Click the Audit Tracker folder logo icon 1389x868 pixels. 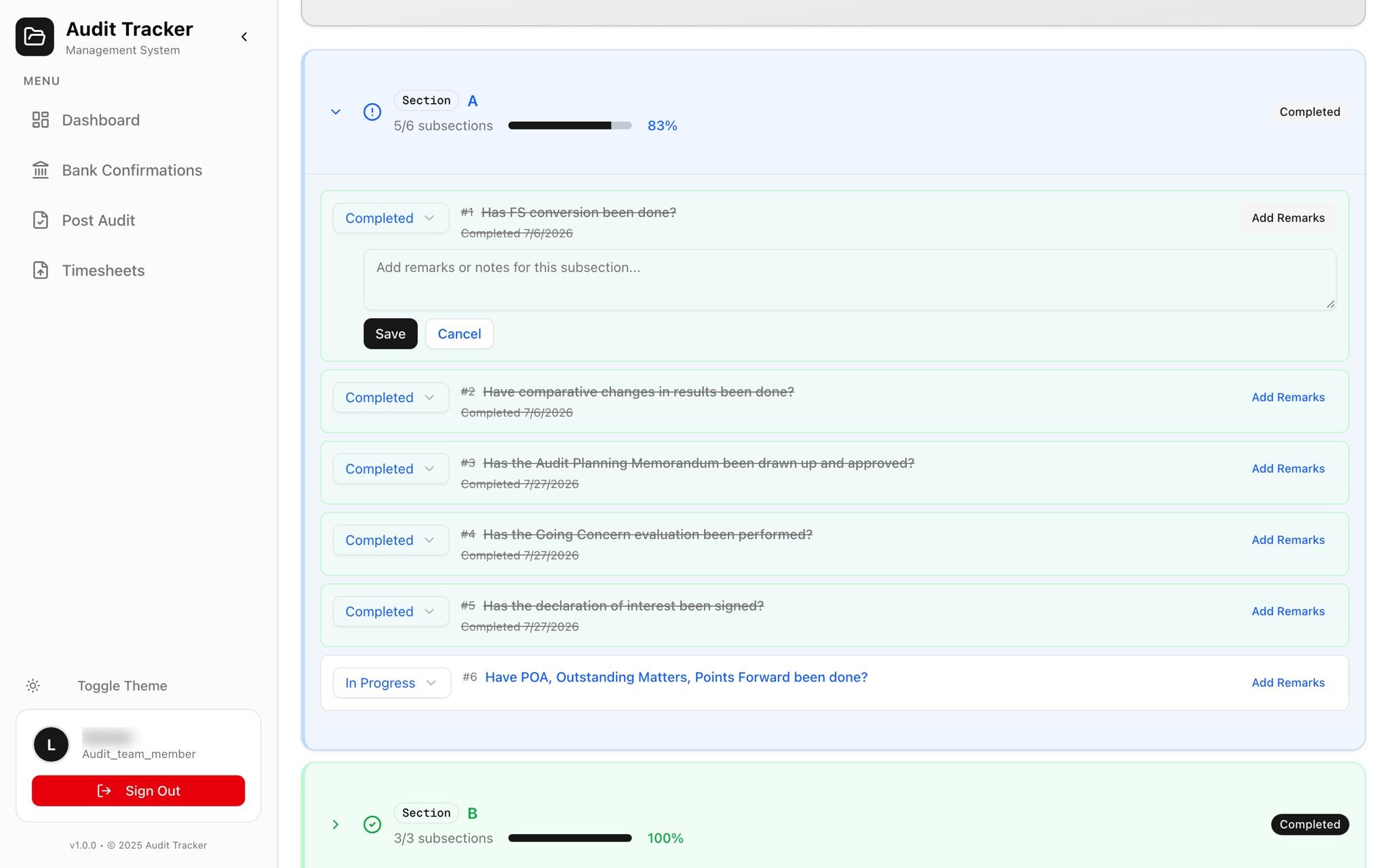coord(35,37)
